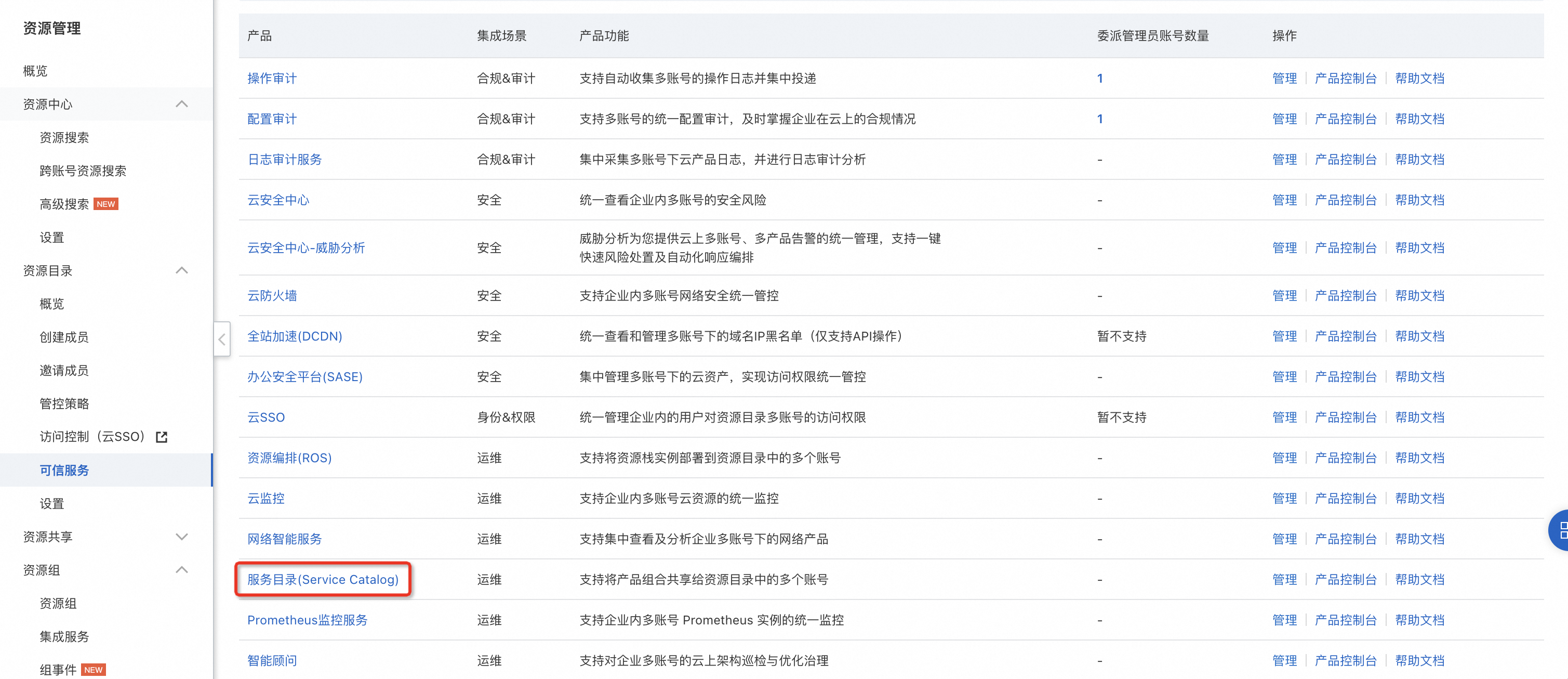Image resolution: width=1568 pixels, height=679 pixels.
Task: Collapse the 资源中心 menu section
Action: point(181,104)
